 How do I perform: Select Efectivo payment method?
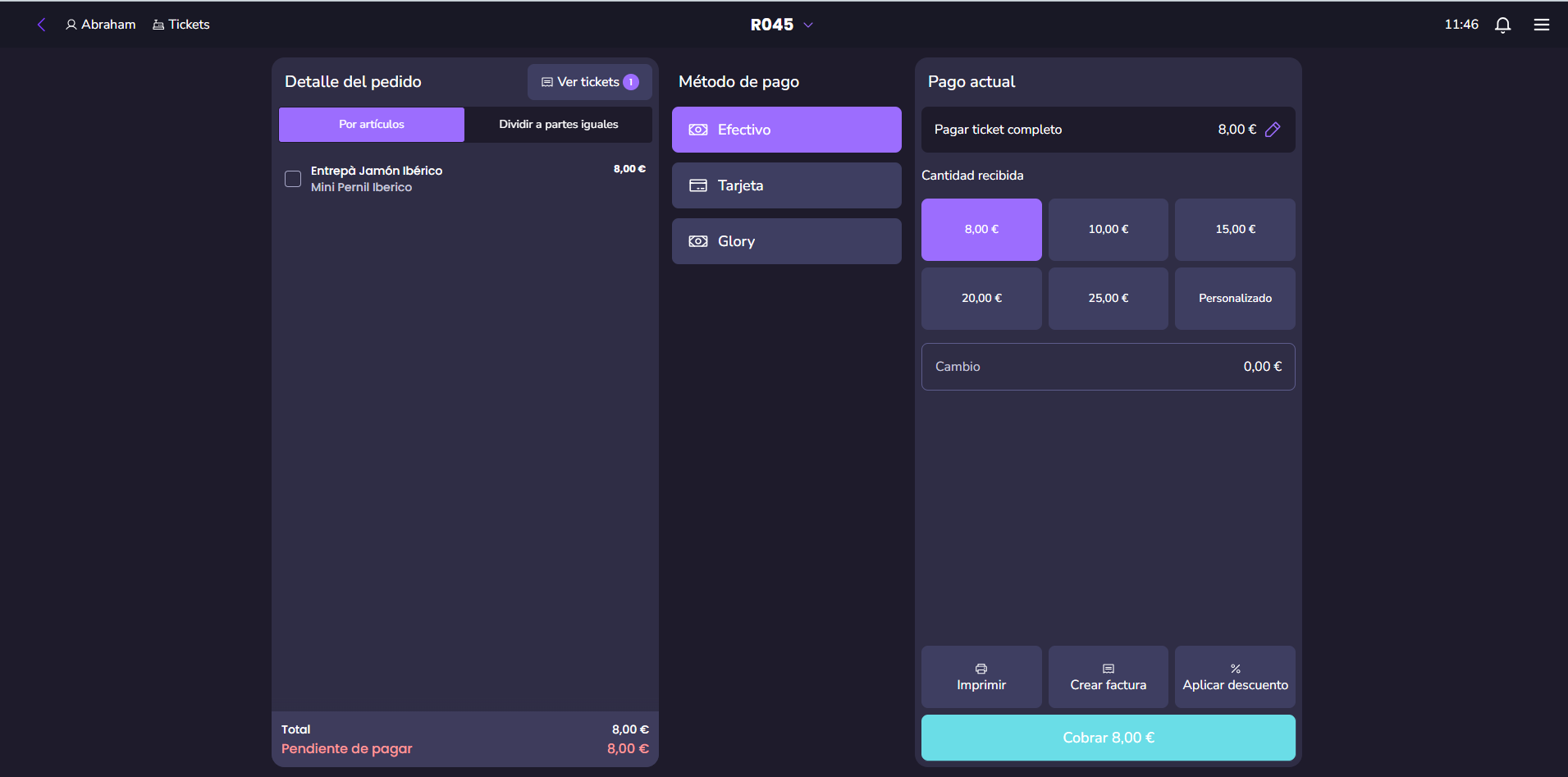786,130
